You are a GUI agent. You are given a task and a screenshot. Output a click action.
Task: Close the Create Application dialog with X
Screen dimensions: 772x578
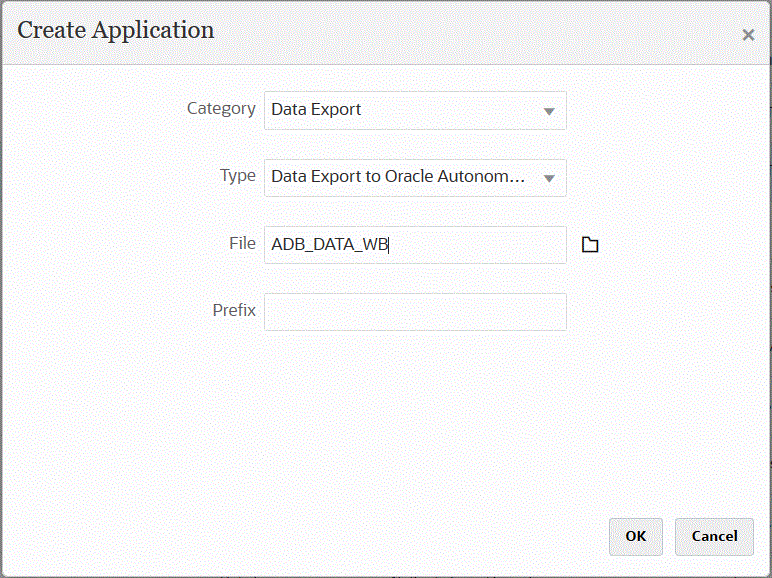748,35
